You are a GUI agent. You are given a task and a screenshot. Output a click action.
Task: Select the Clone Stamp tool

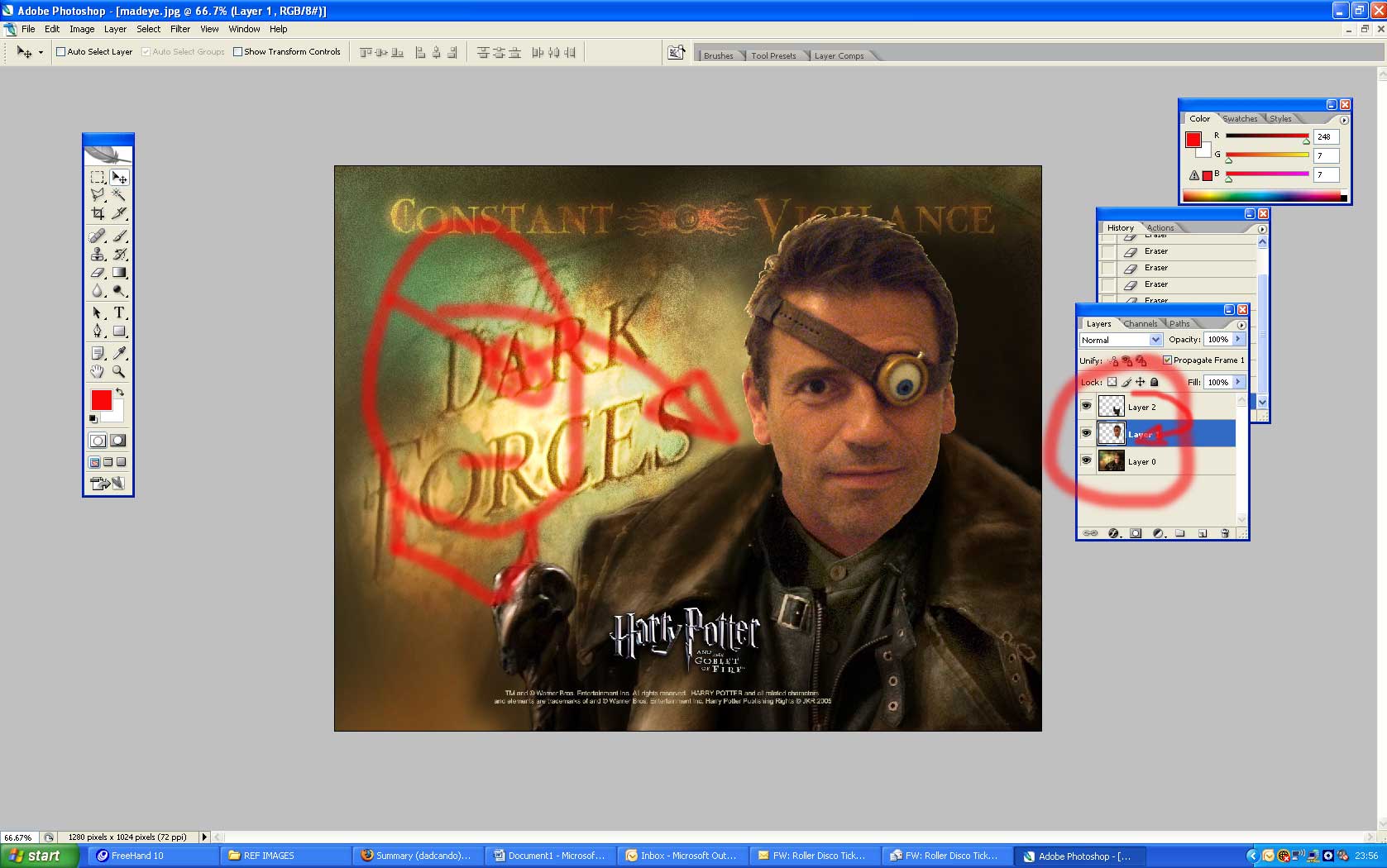click(x=98, y=254)
